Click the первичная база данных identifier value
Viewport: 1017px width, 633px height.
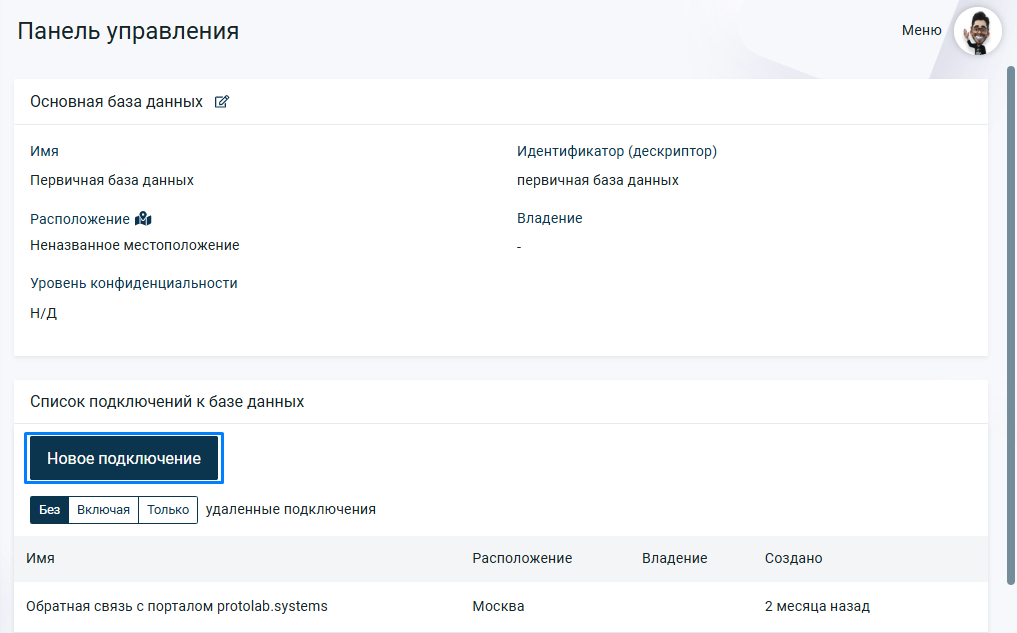tap(597, 180)
